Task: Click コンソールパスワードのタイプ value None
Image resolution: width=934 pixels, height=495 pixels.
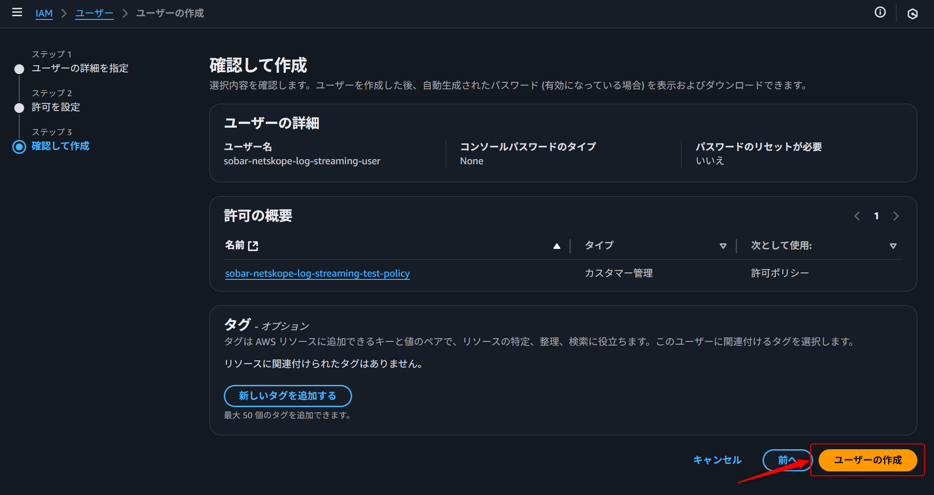Action: coord(472,161)
